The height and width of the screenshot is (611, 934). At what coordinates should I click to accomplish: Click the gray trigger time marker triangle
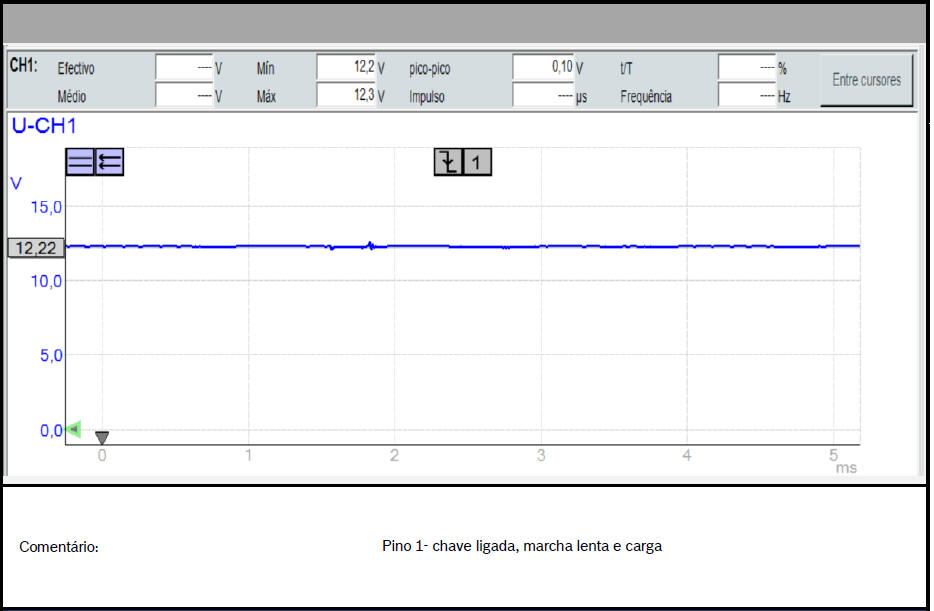[101, 437]
